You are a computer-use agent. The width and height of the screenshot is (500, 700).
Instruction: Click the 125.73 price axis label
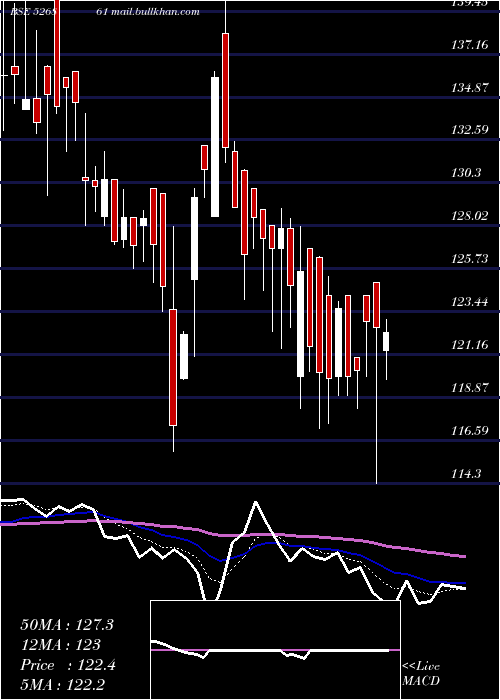pos(469,259)
